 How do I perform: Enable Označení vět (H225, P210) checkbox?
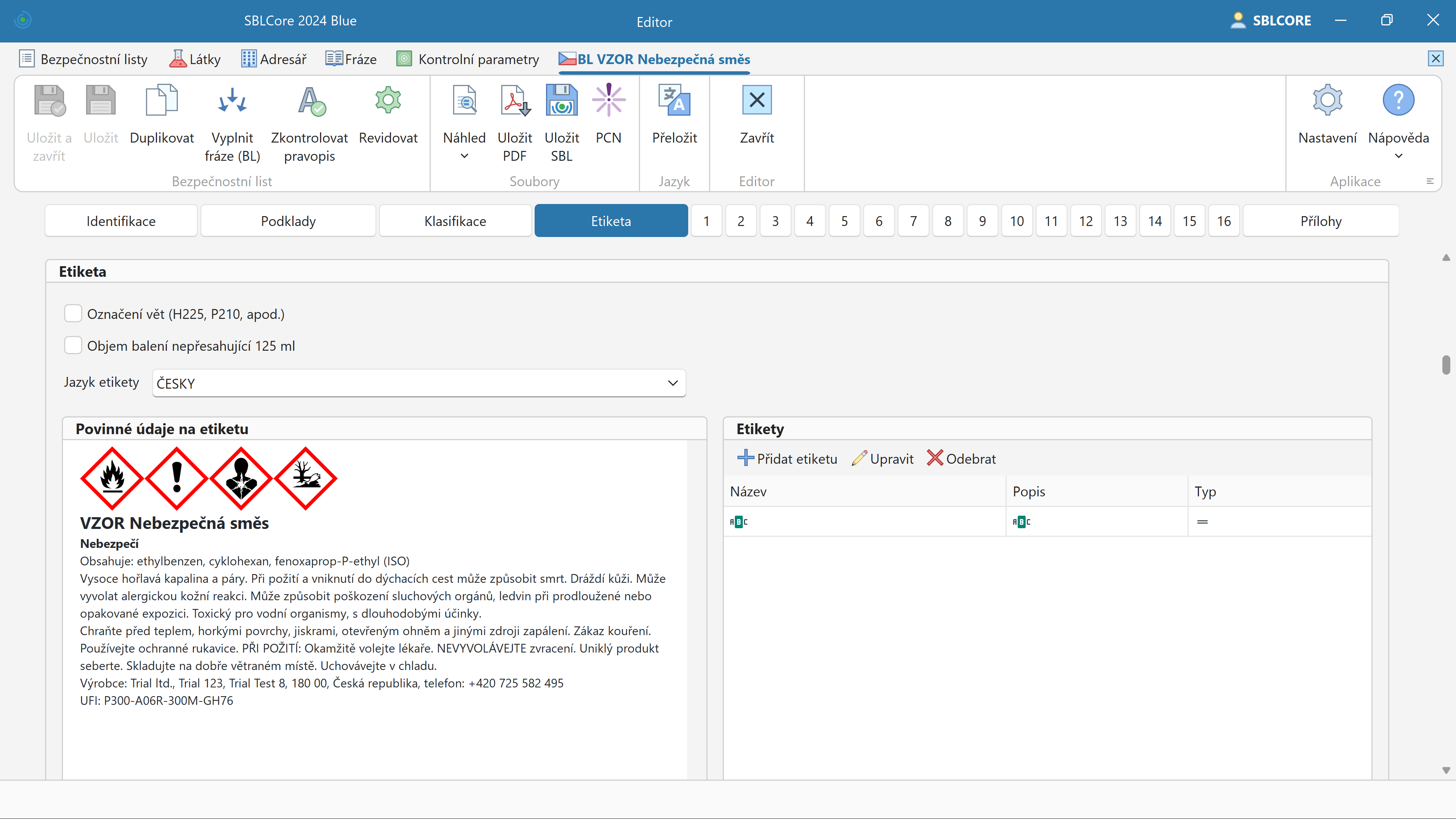coord(73,314)
